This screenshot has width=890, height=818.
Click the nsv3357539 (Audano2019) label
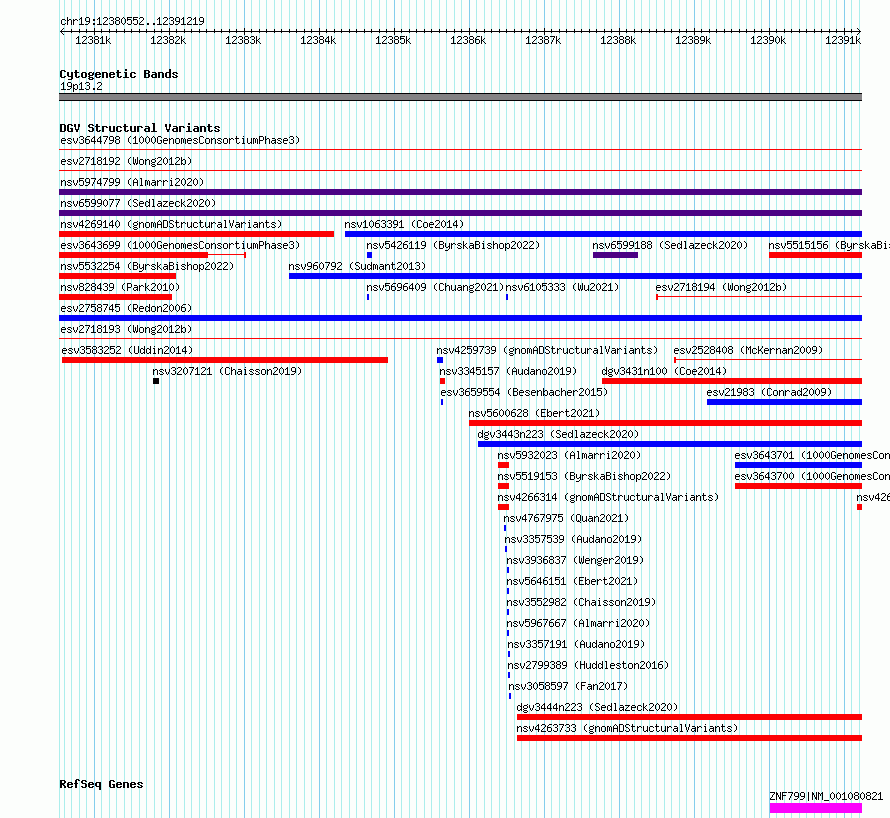click(573, 539)
